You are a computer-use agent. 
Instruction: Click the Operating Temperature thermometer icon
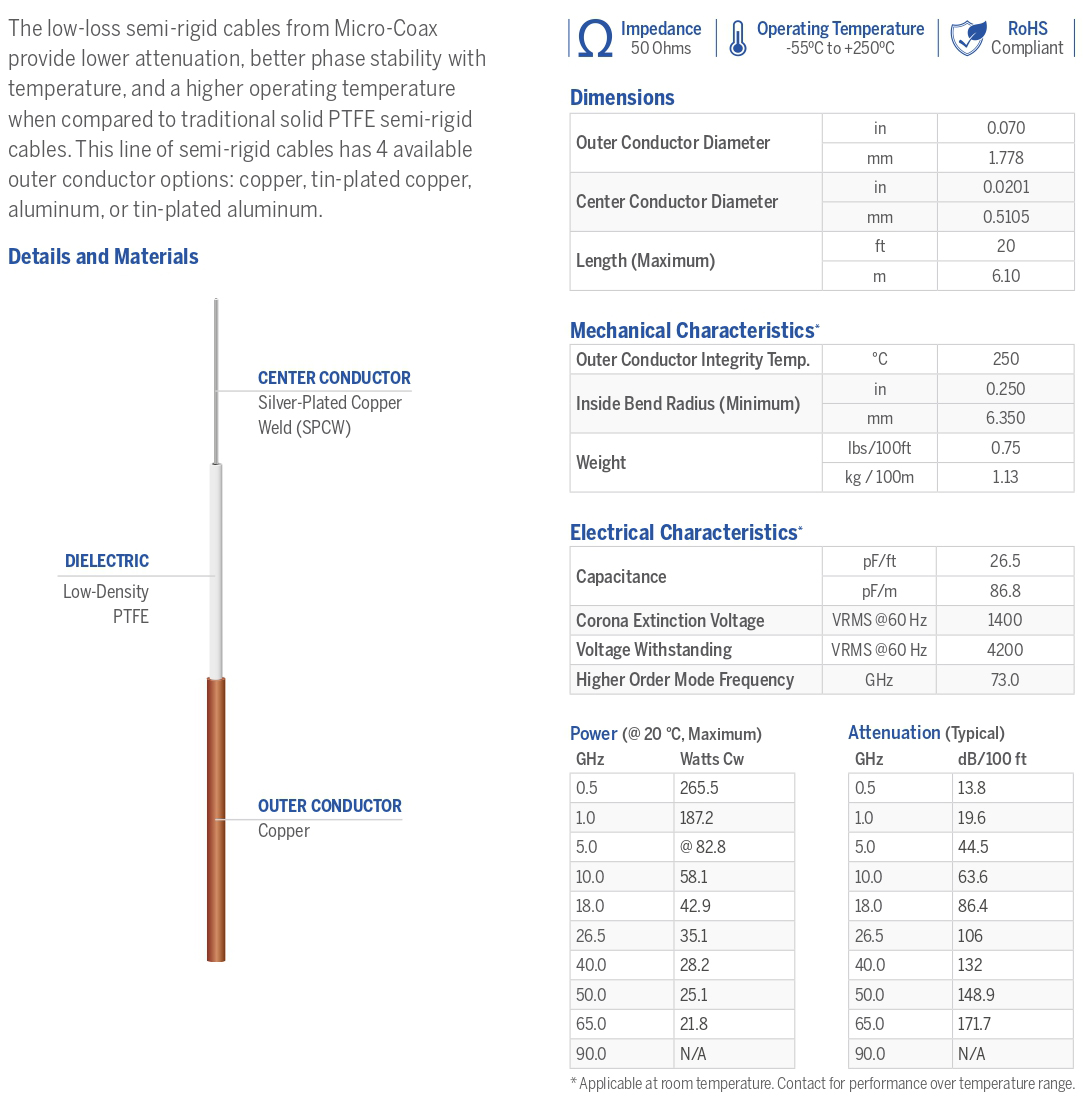738,38
